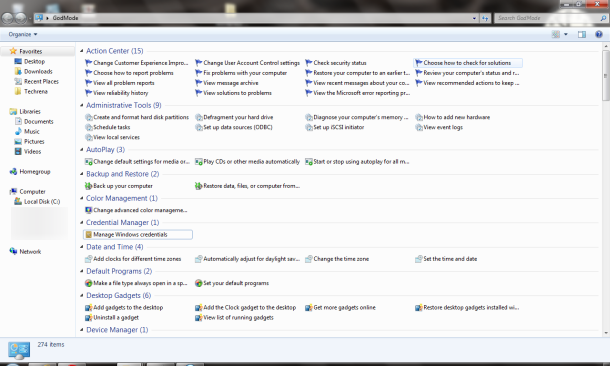610x366 pixels.
Task: Click the vertical scrollbar thumb
Action: pyautogui.click(x=606, y=75)
